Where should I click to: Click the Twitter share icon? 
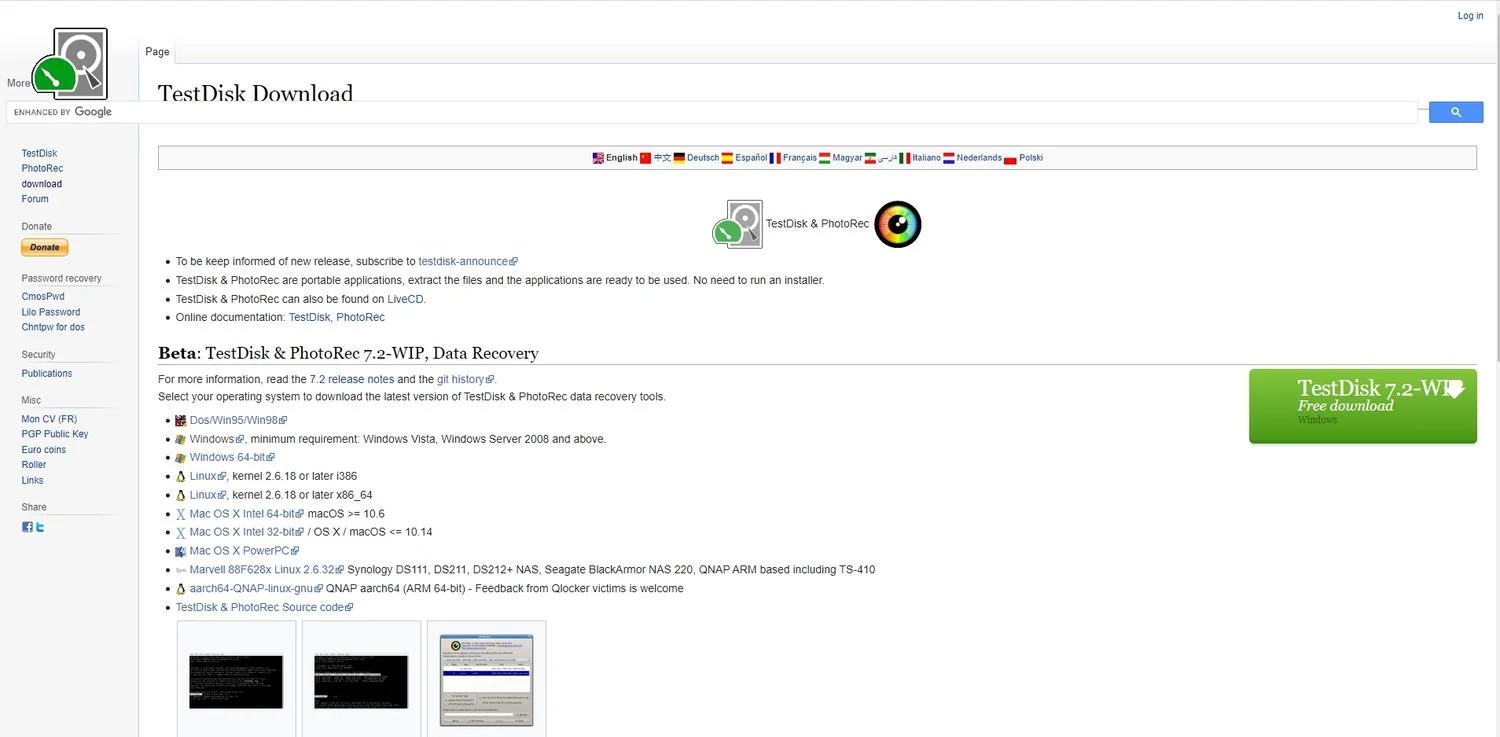40,527
